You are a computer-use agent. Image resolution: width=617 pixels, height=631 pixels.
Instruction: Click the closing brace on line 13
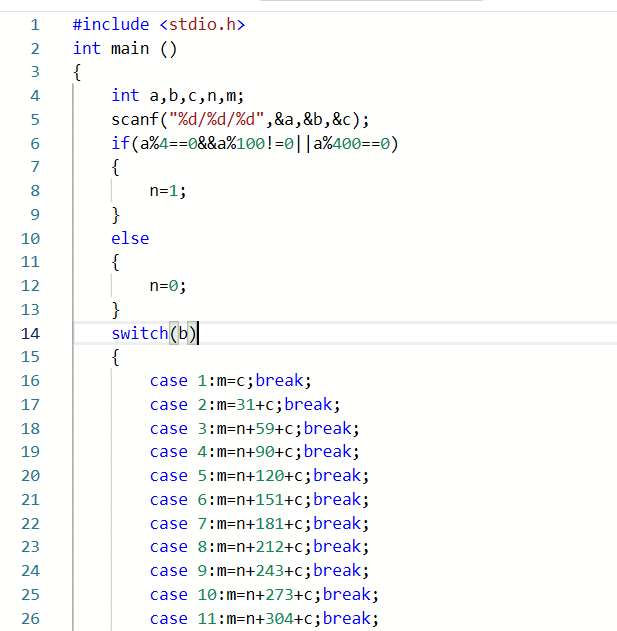coord(116,310)
